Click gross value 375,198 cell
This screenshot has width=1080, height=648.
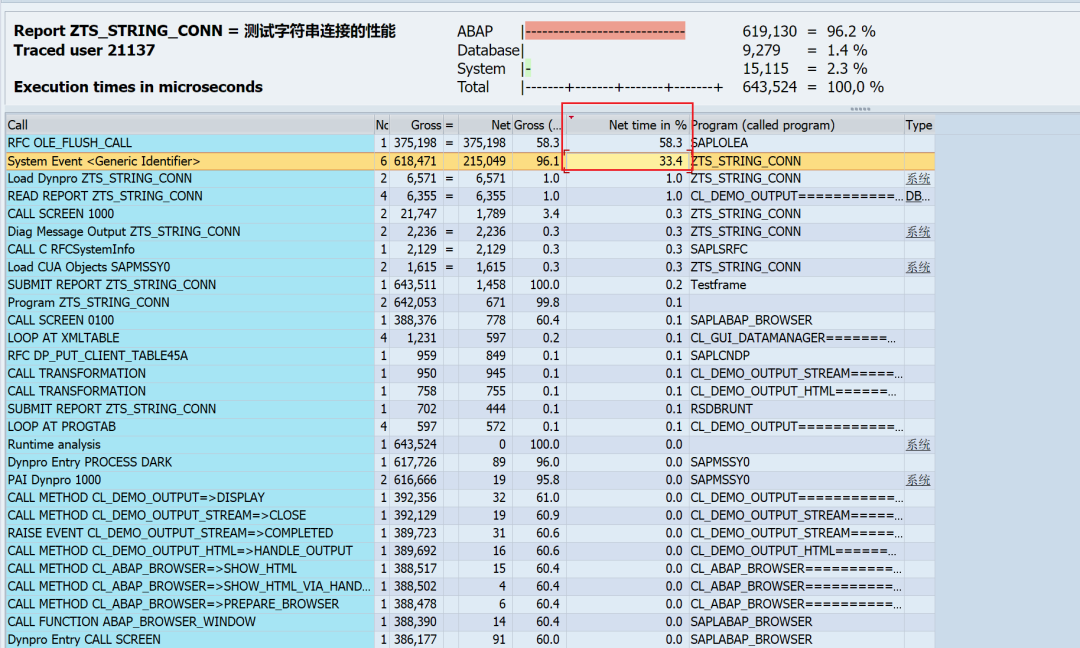click(416, 143)
